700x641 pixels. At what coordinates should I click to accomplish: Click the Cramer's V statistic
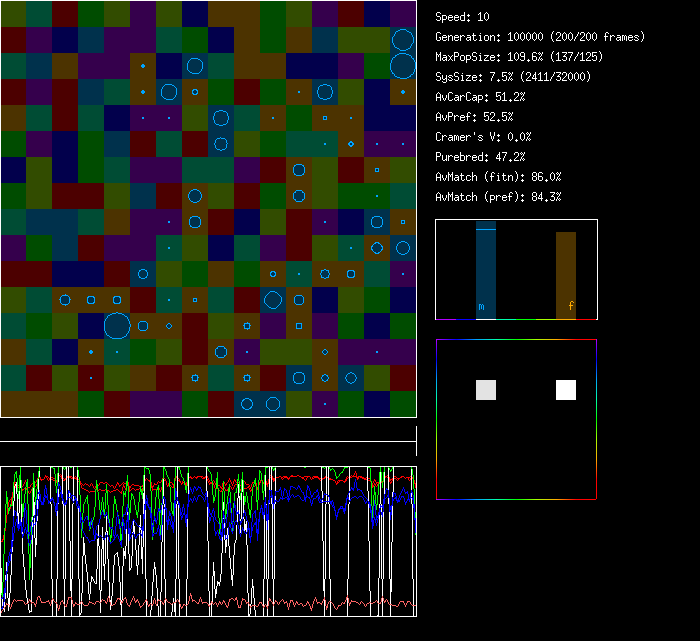click(483, 137)
